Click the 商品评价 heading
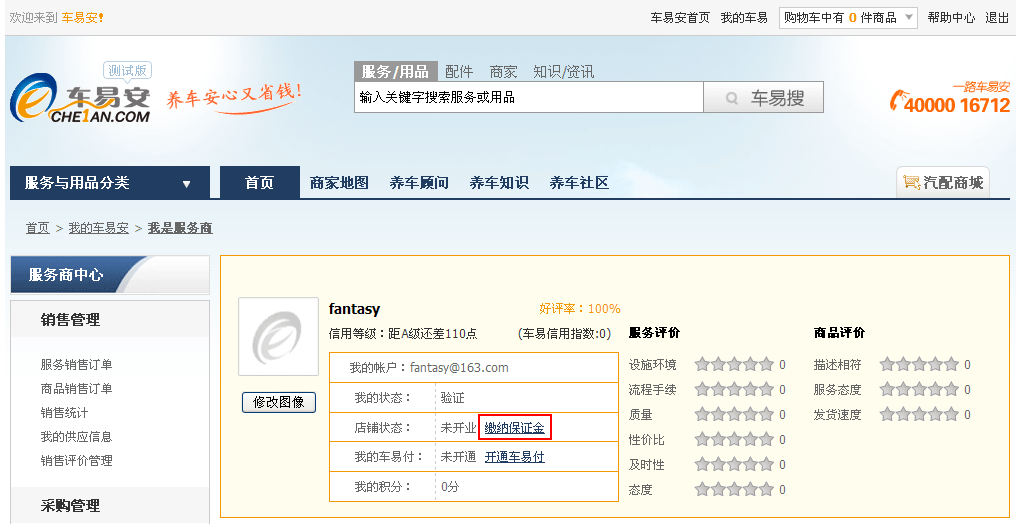 [839, 333]
